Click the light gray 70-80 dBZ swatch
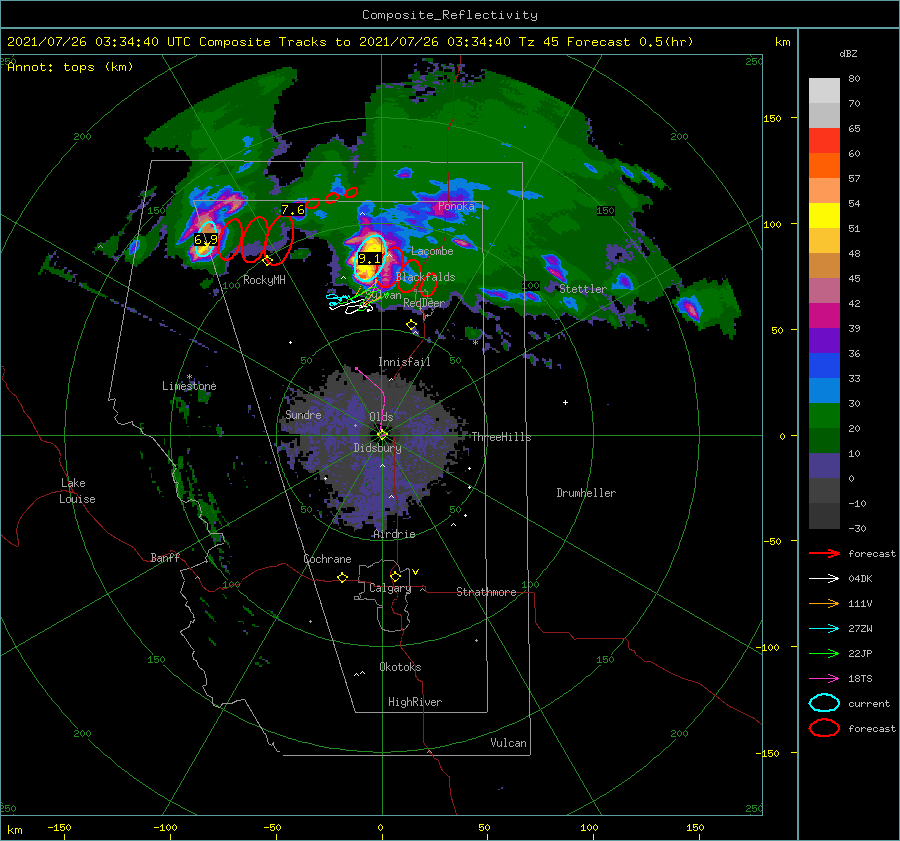The height and width of the screenshot is (841, 900). [824, 91]
